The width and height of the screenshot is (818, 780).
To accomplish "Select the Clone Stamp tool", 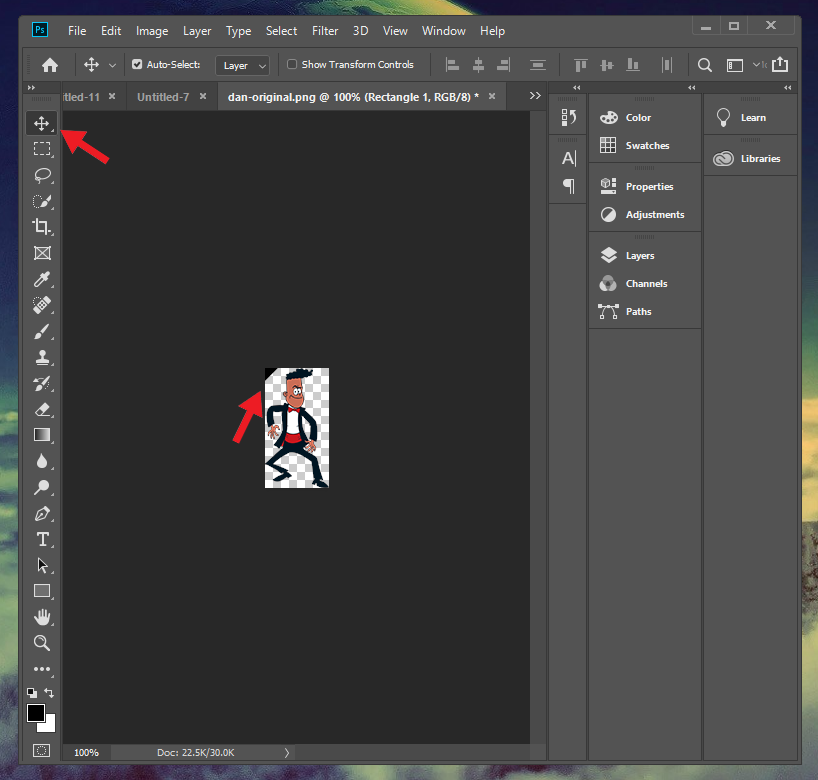I will coord(42,357).
